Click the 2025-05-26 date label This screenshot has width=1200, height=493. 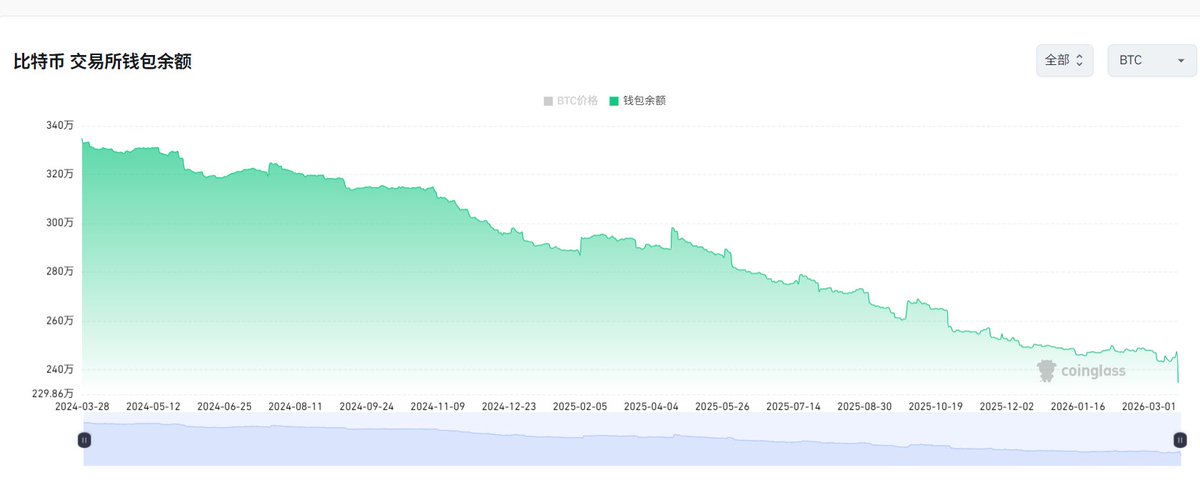[x=722, y=407]
